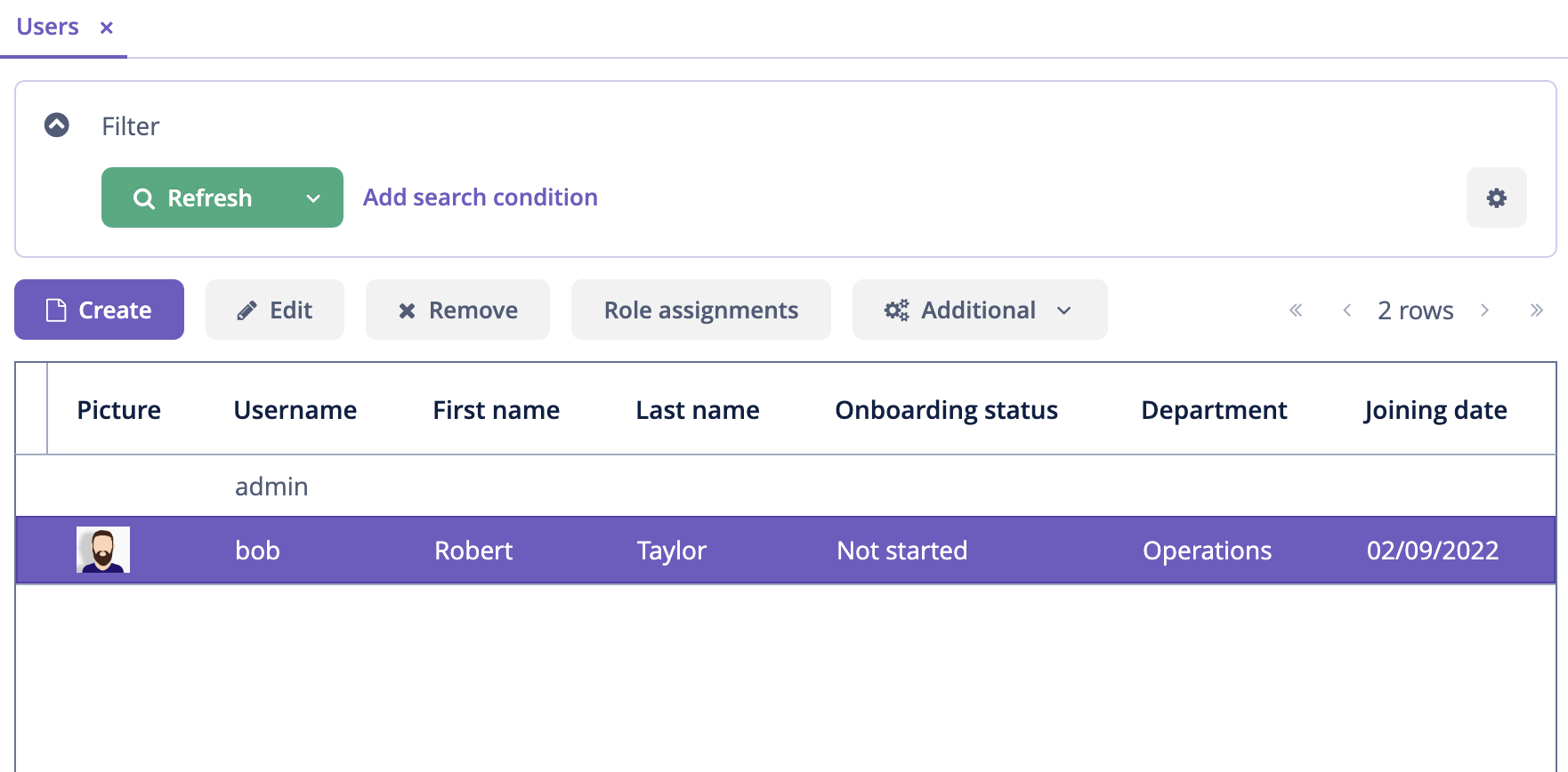The height and width of the screenshot is (772, 1568).
Task: Collapse the Filter panel with the arrow icon
Action: tap(57, 125)
